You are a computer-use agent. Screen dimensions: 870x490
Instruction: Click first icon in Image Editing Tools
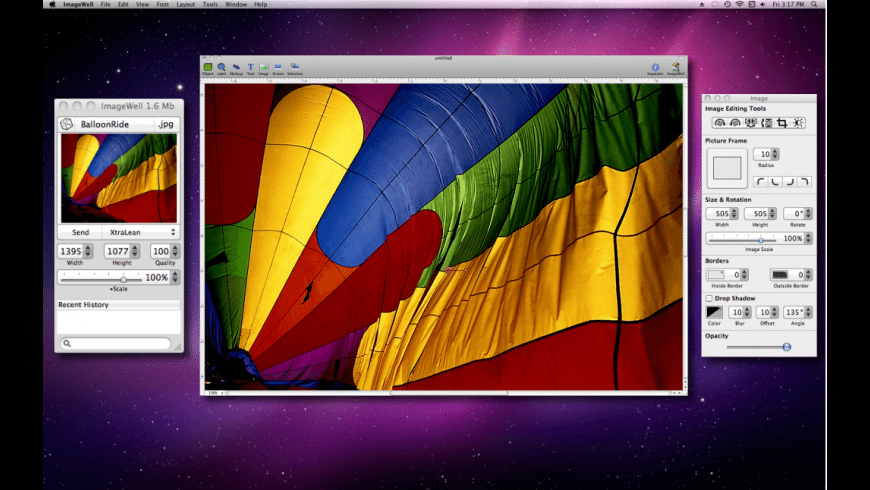720,123
